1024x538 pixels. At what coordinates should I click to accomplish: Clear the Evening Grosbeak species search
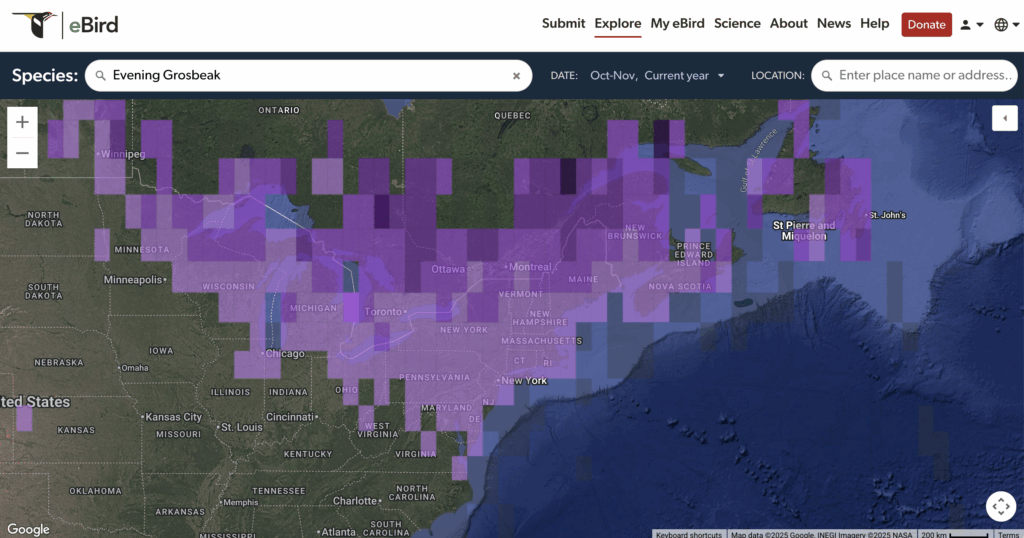517,75
